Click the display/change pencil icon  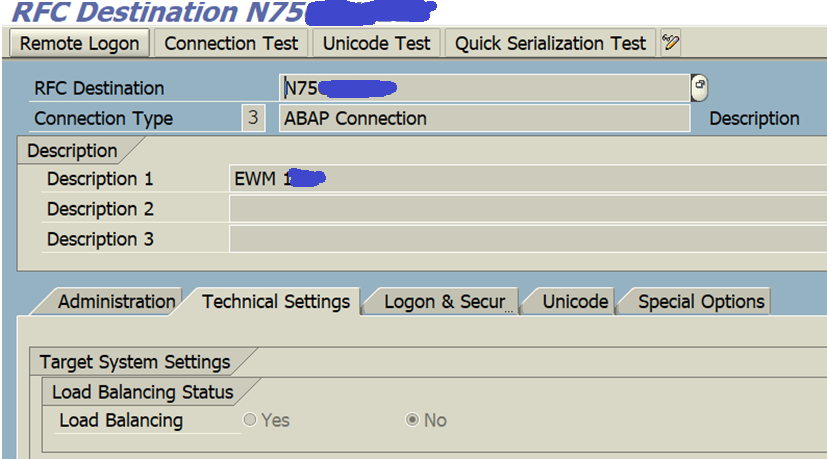(x=670, y=42)
